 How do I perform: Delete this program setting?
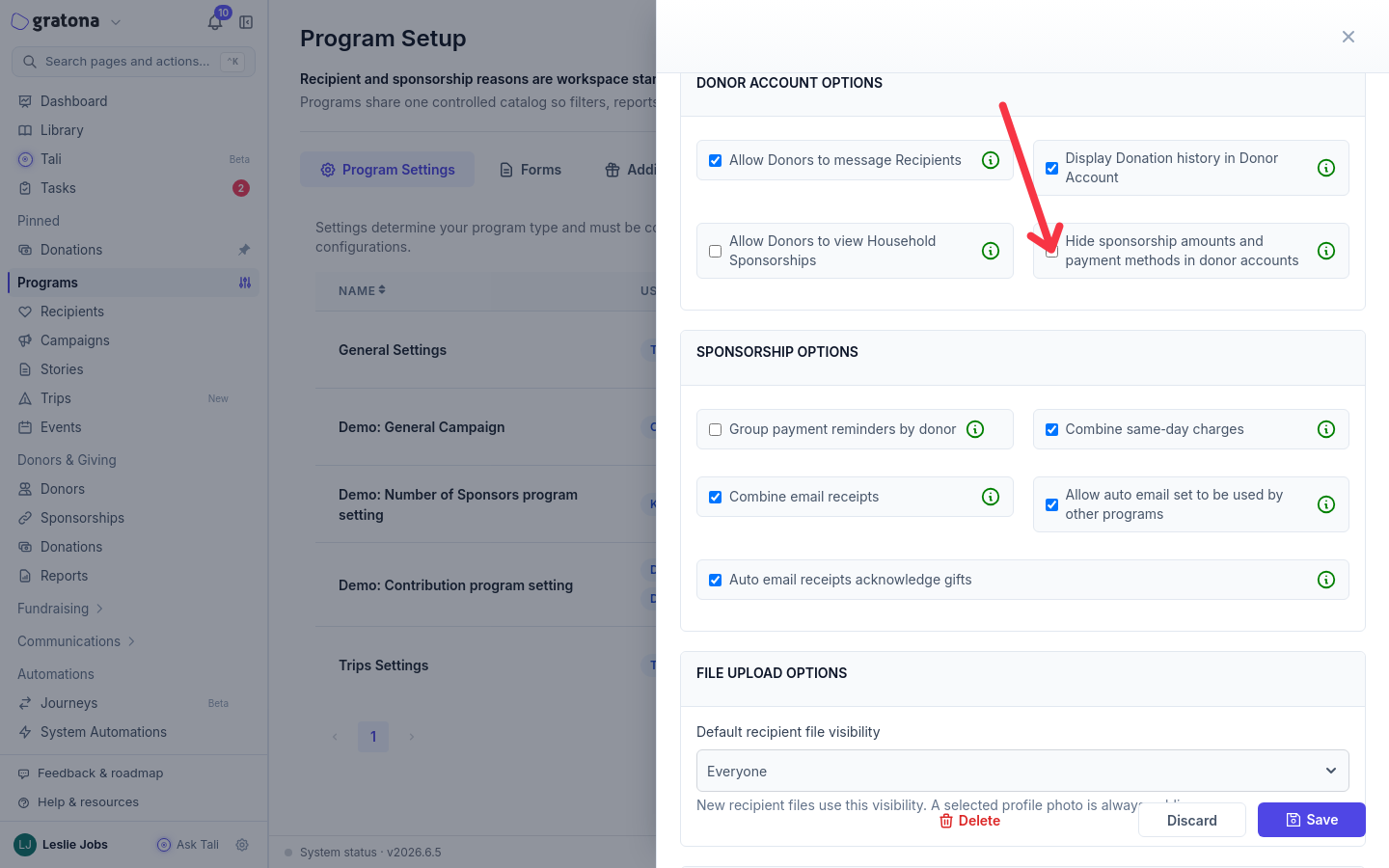pos(969,821)
